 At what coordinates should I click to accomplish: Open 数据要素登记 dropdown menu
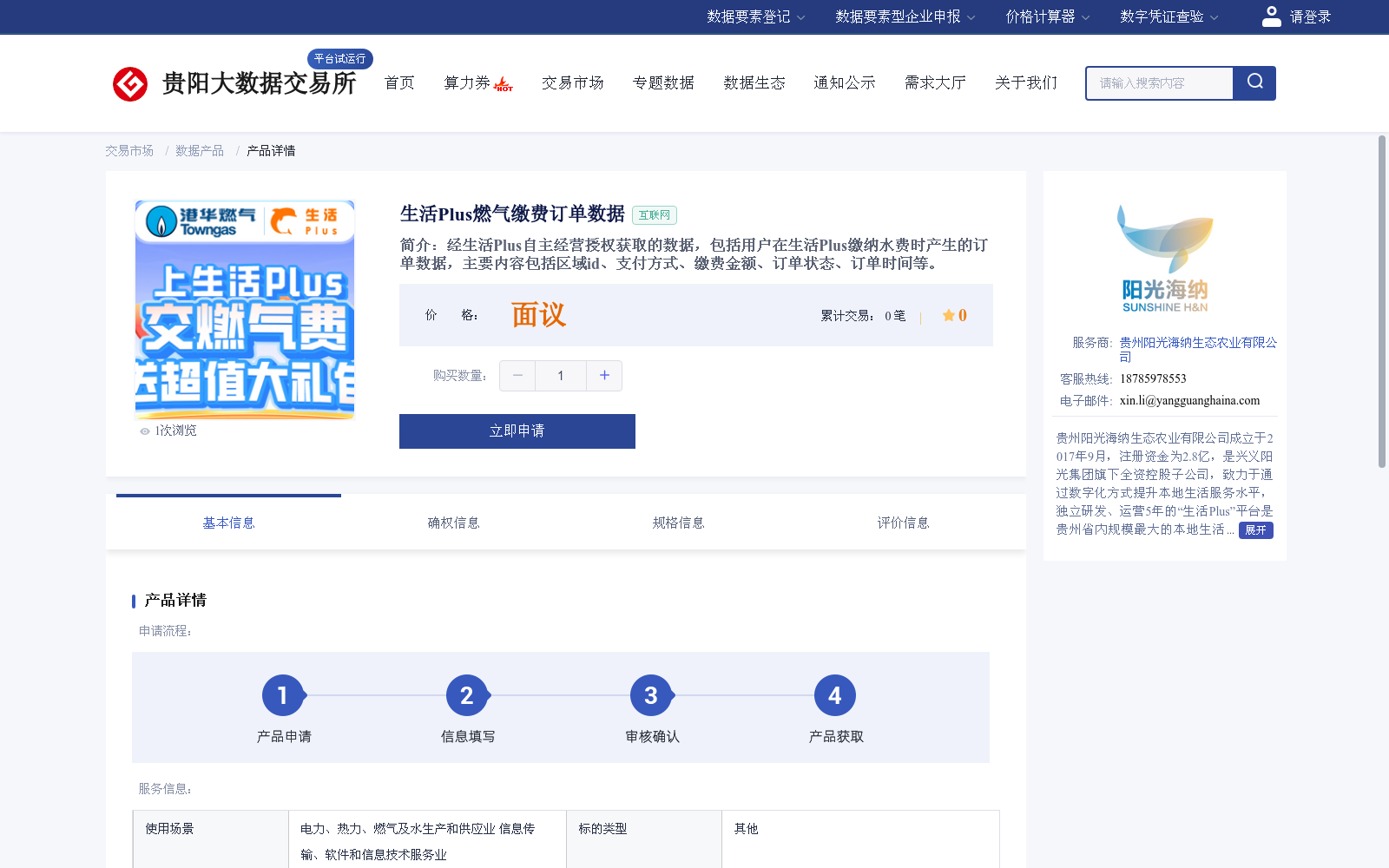(x=755, y=16)
